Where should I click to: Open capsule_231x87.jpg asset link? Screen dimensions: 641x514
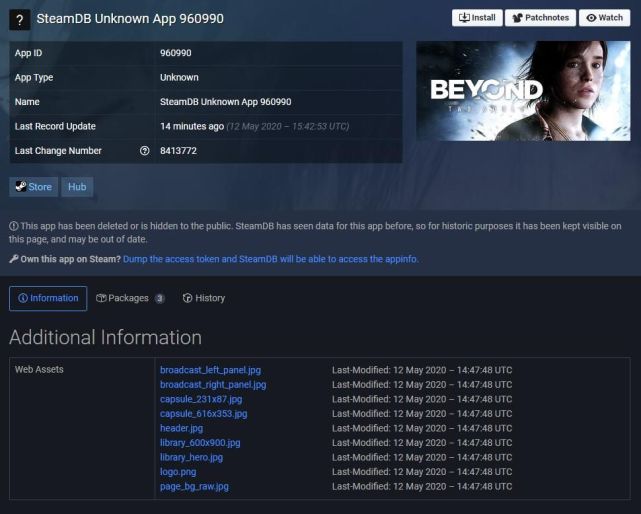201,399
